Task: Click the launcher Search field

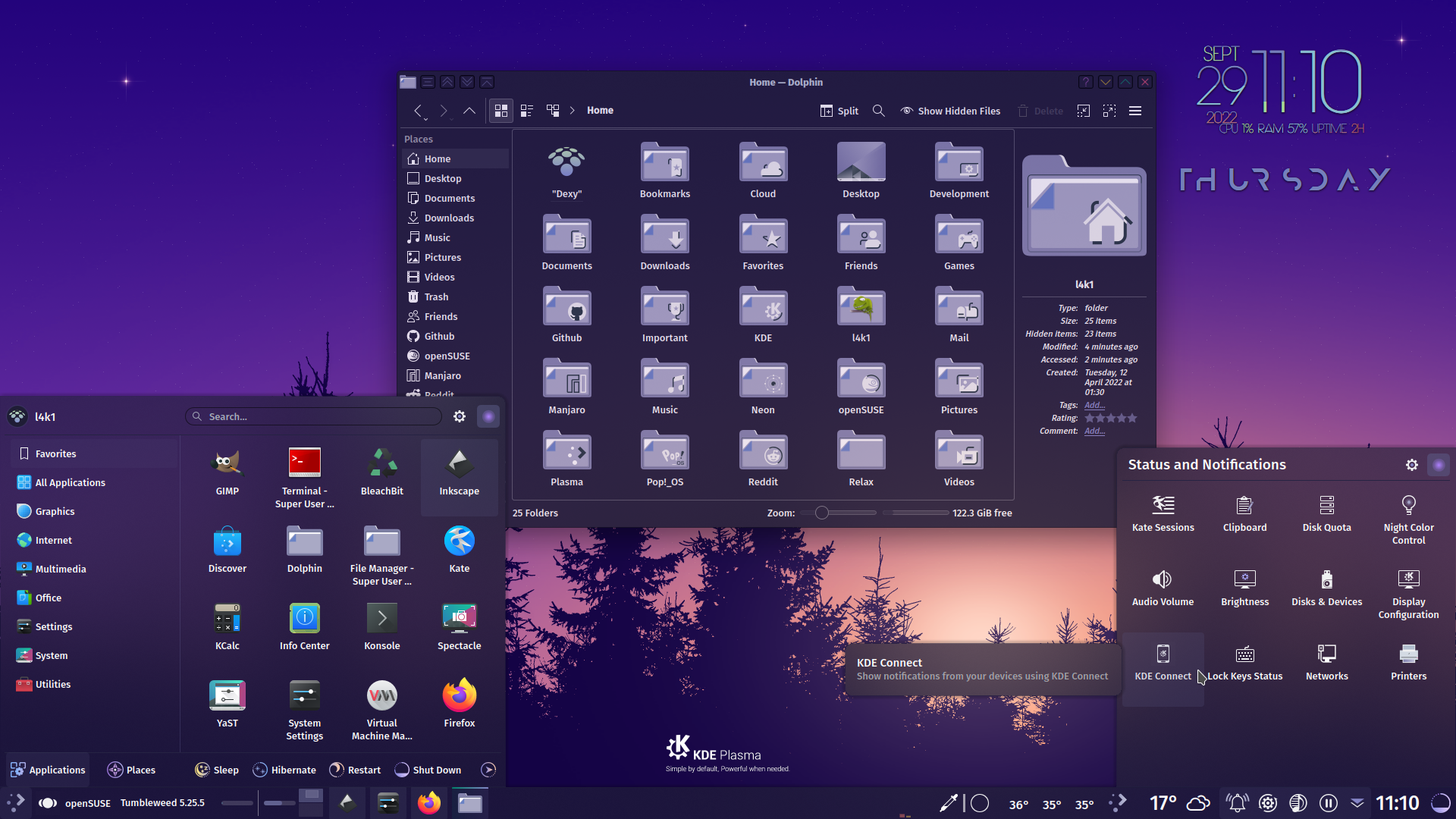Action: [313, 416]
